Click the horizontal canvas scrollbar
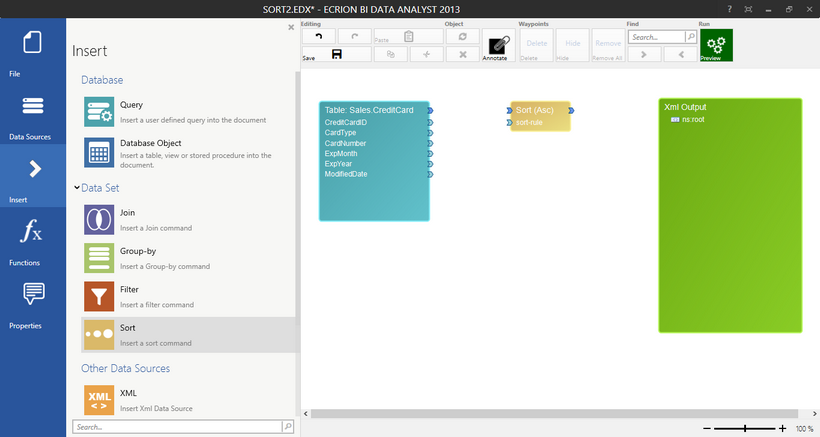The image size is (820, 437). coord(554,413)
